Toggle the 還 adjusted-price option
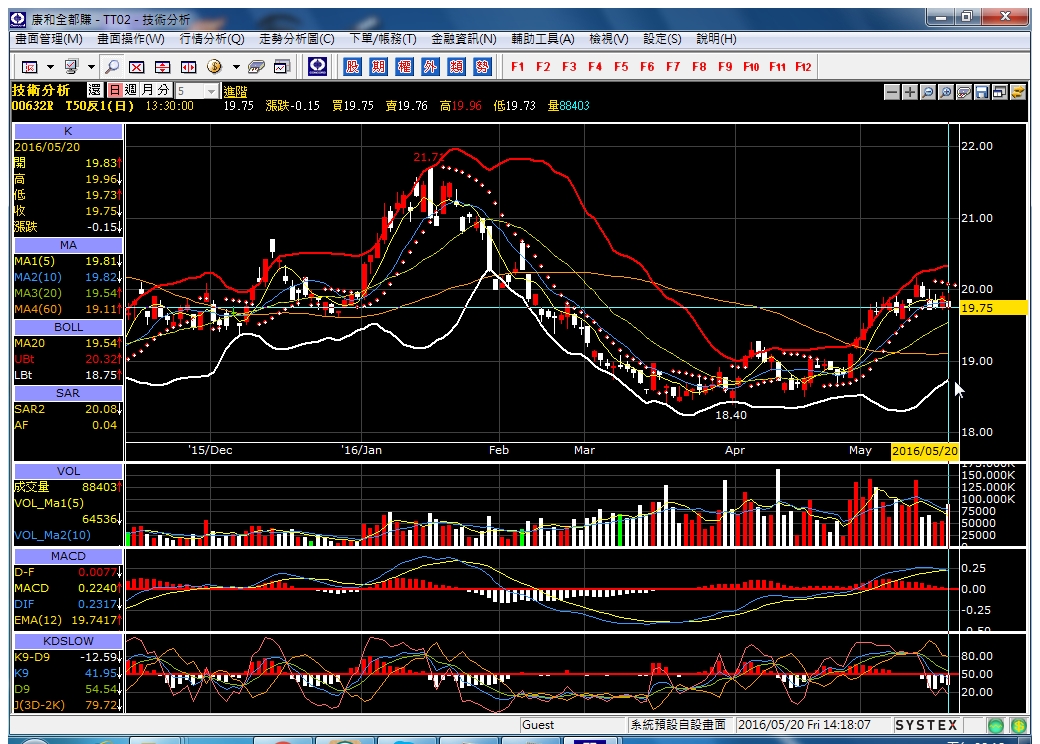This screenshot has height=744, width=1040. click(x=95, y=90)
